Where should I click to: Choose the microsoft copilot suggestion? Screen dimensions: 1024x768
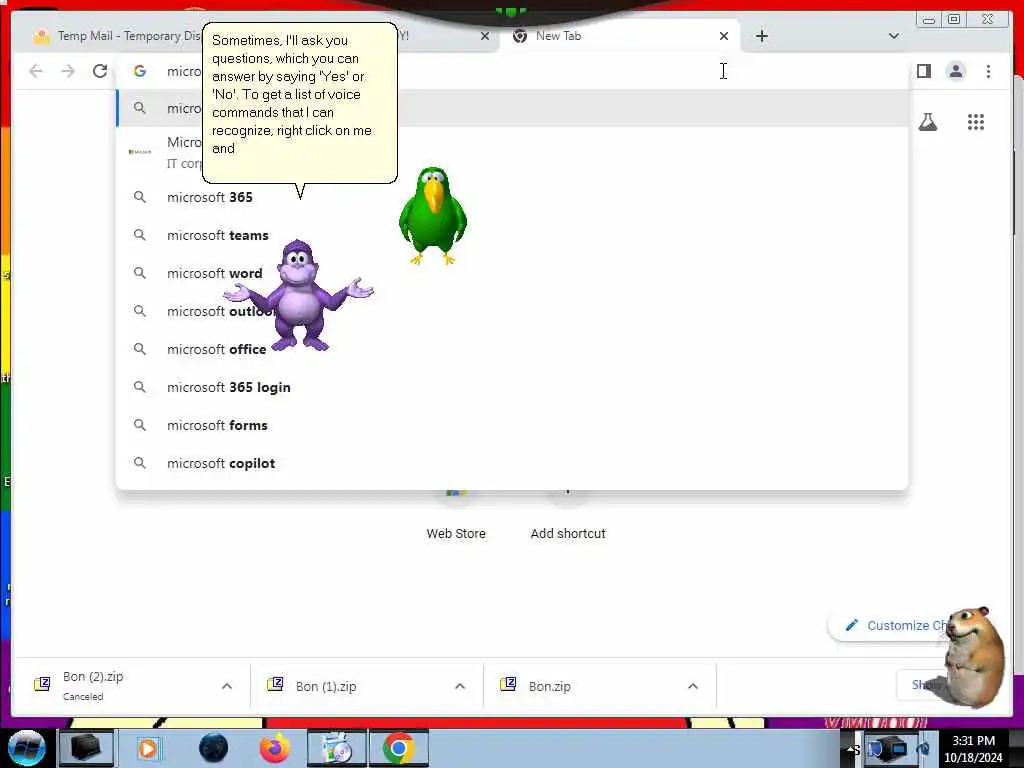click(x=511, y=463)
